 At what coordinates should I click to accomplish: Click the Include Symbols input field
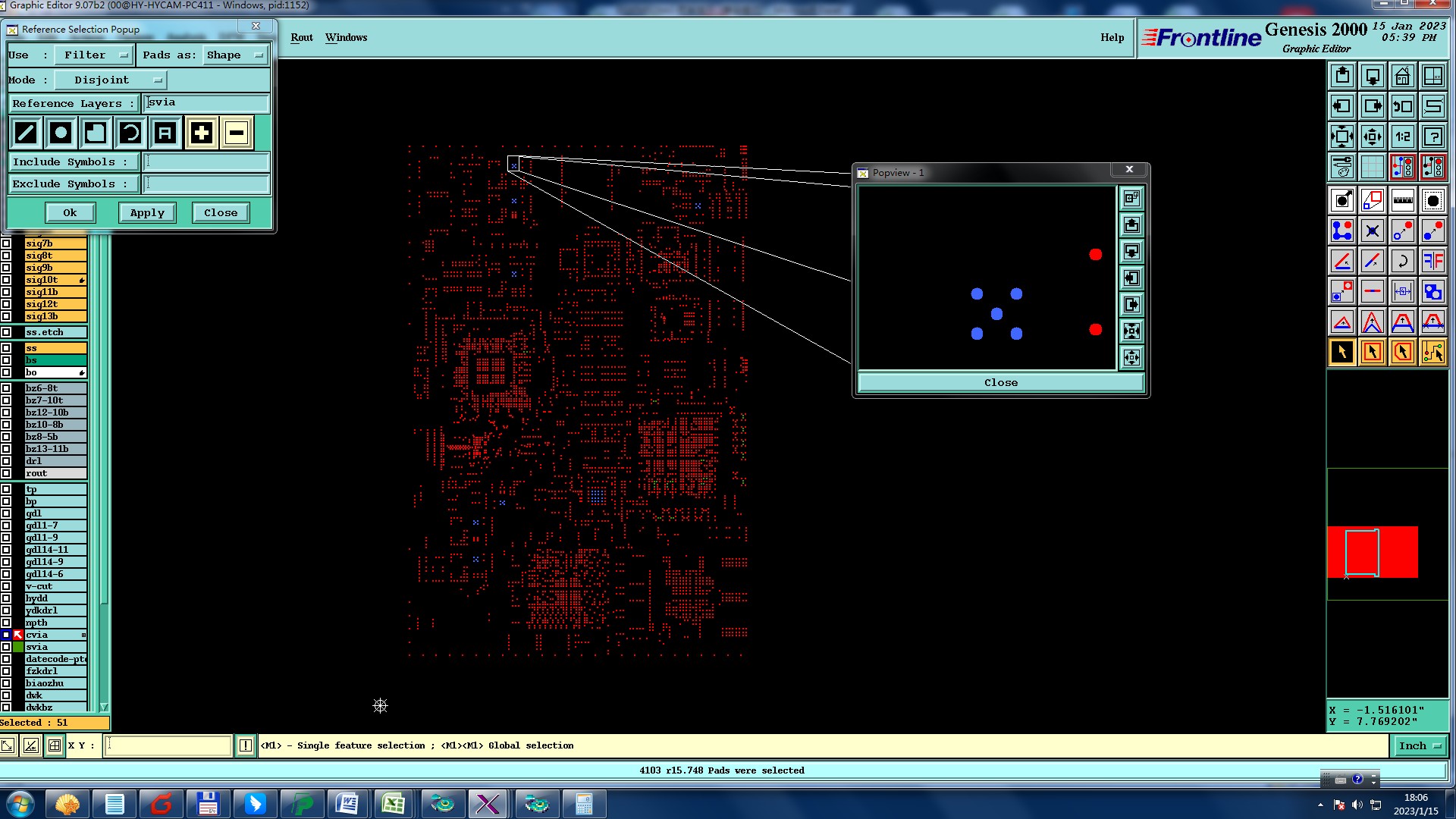206,162
